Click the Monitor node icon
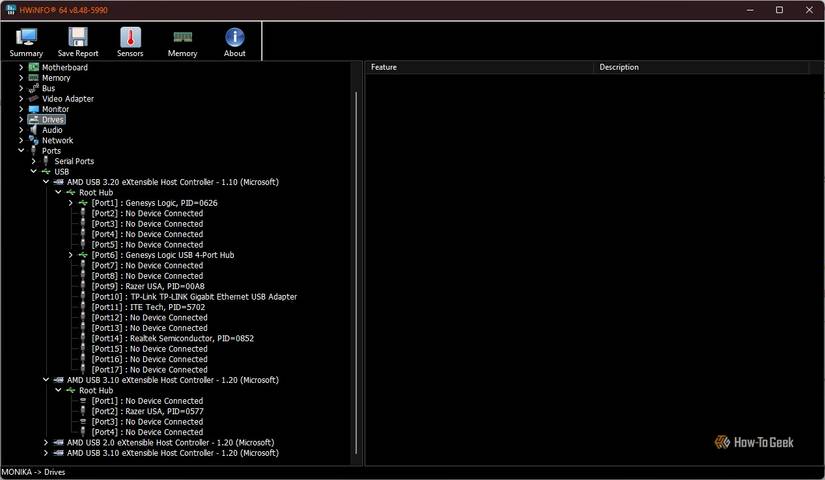This screenshot has width=825, height=480. [34, 109]
